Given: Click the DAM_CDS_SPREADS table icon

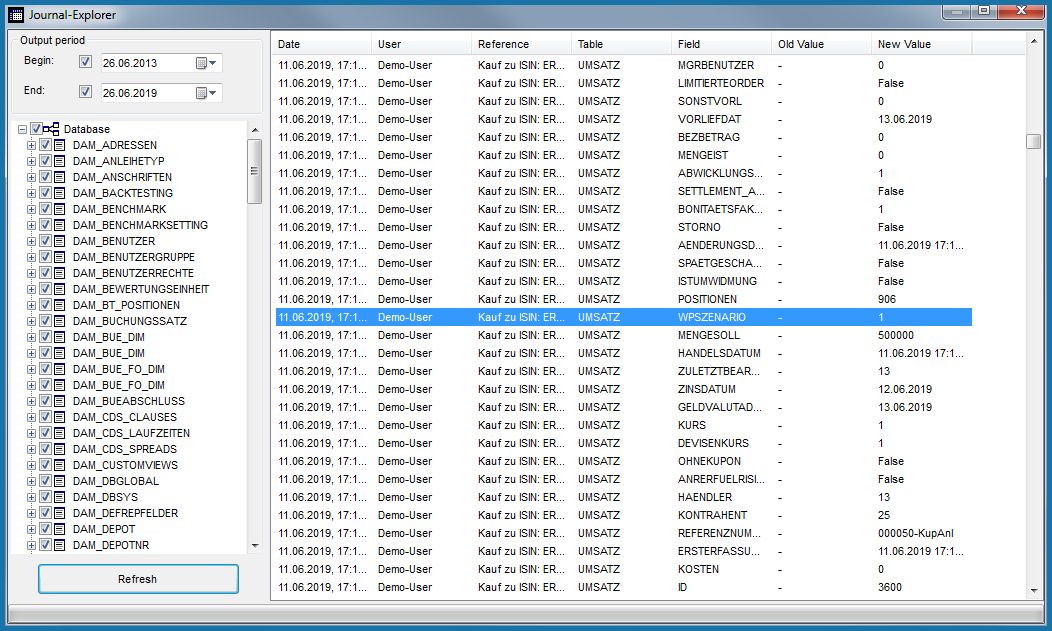Looking at the screenshot, I should click(x=60, y=449).
